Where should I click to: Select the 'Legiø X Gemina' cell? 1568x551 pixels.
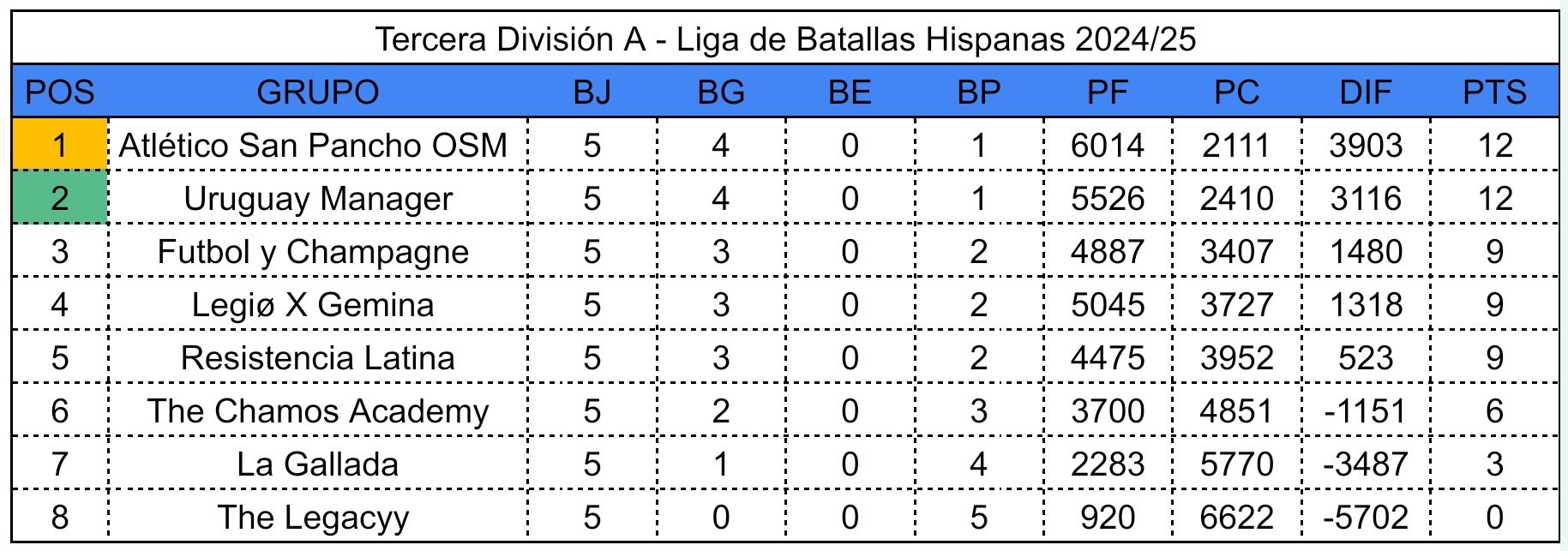point(313,304)
